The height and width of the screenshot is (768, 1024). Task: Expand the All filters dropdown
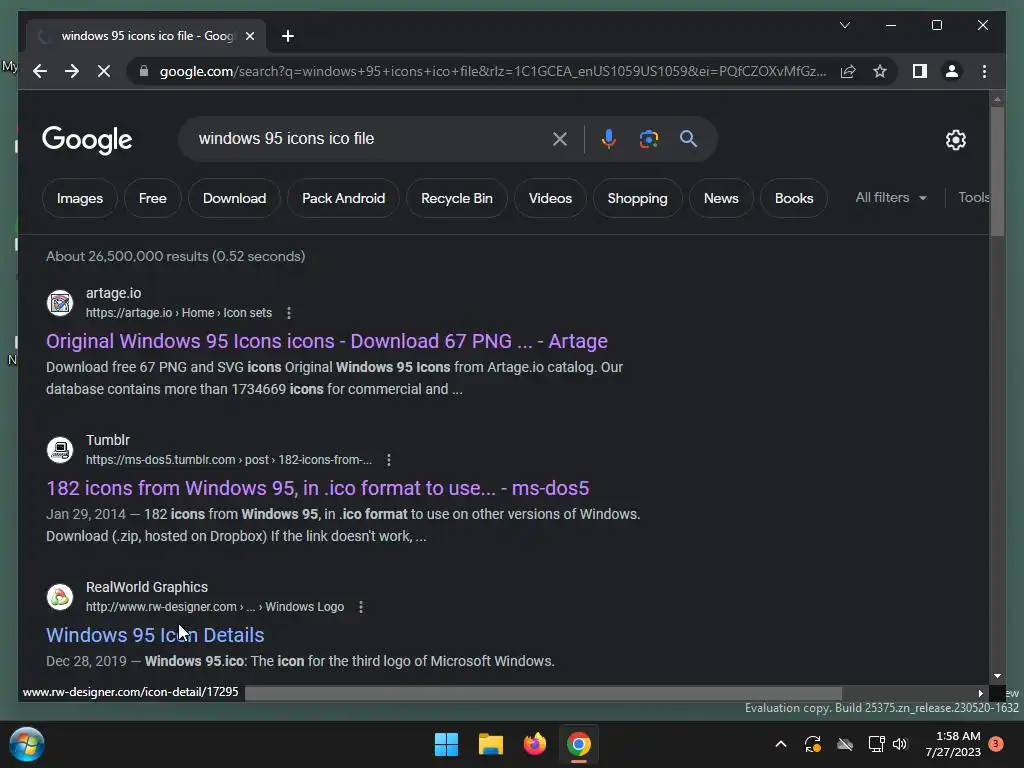891,198
